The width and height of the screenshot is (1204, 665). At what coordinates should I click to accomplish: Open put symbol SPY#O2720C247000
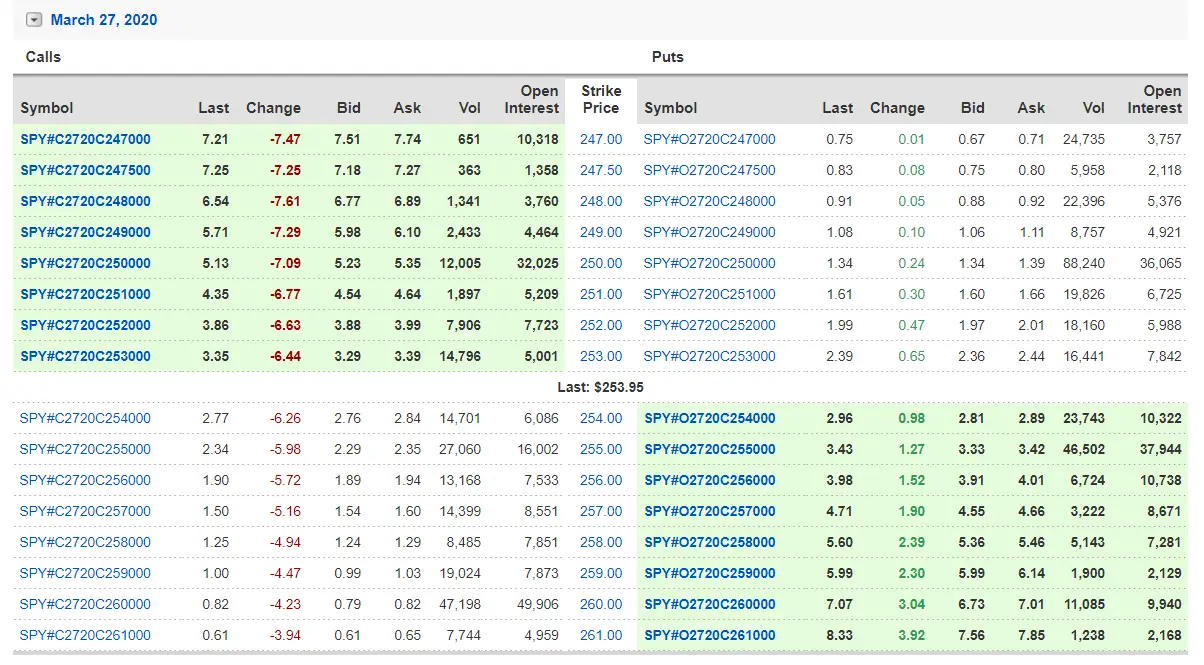point(710,139)
